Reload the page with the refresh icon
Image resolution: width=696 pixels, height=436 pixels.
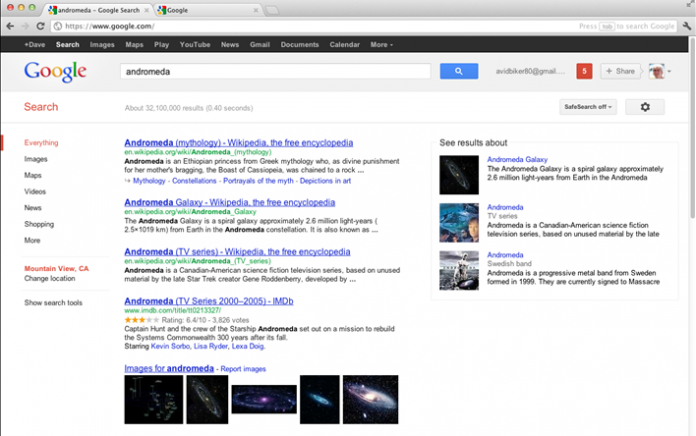(x=40, y=26)
